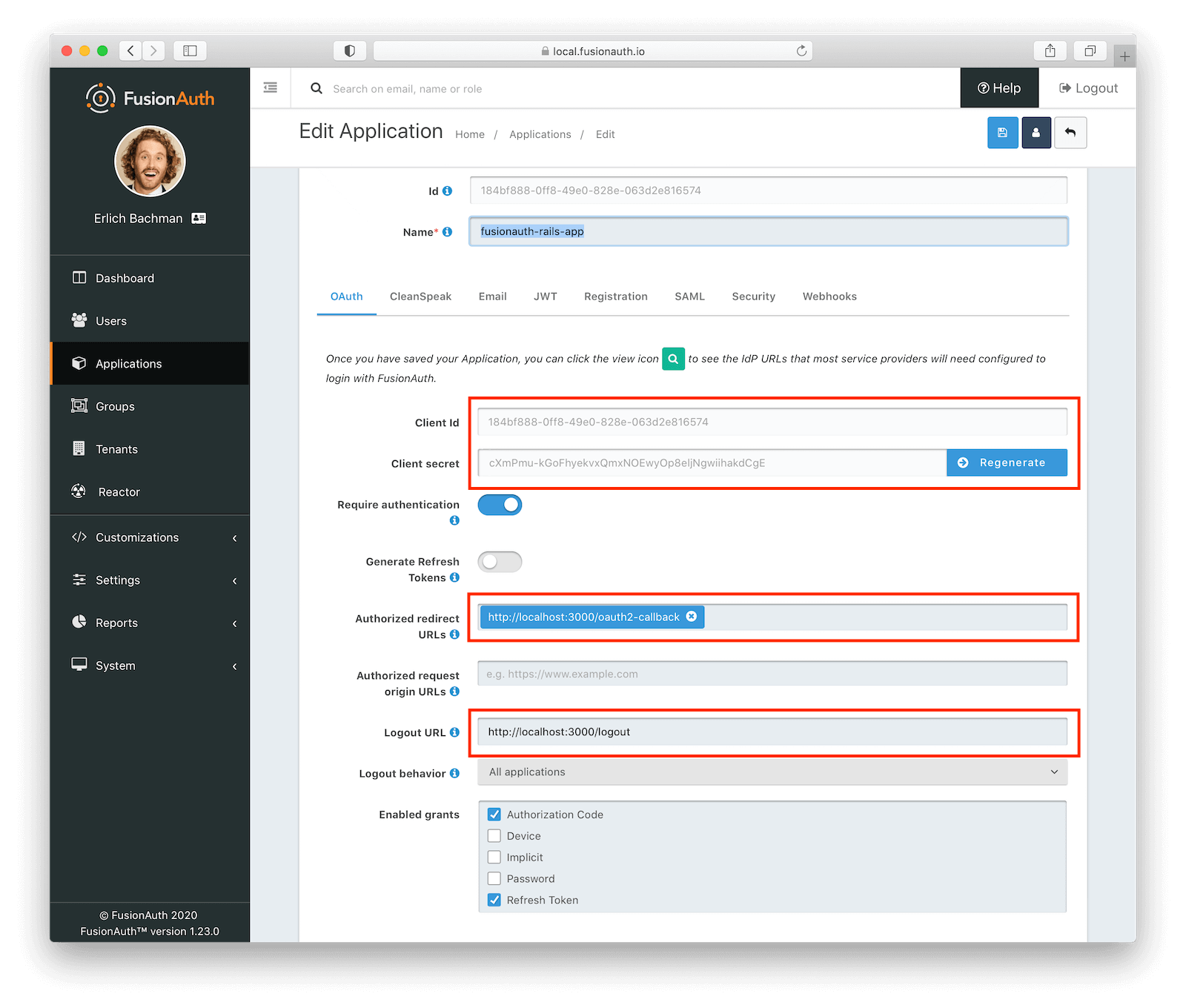Click the blue save application icon
The image size is (1186, 1008).
1002,133
